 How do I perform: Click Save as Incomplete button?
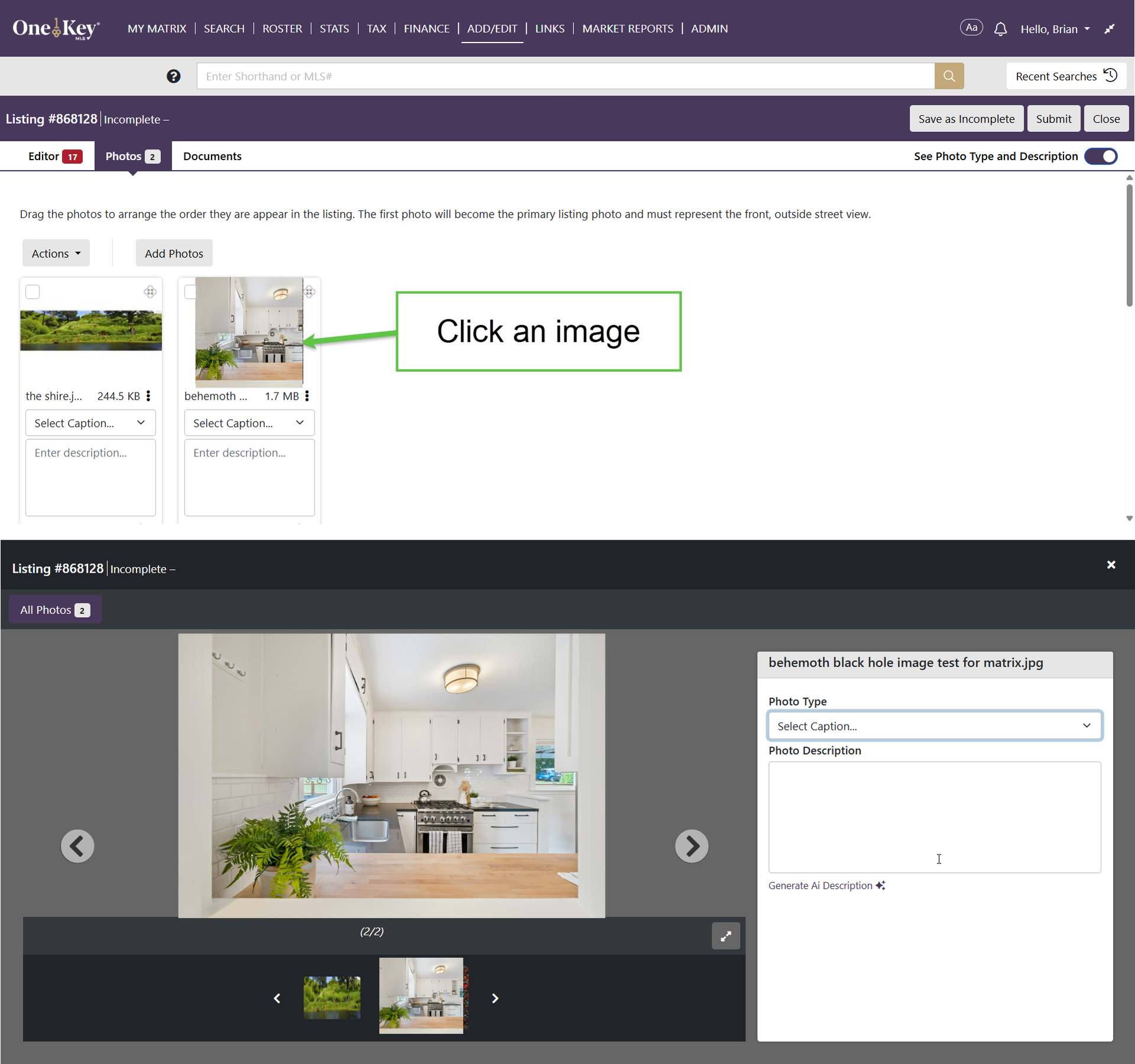point(966,119)
